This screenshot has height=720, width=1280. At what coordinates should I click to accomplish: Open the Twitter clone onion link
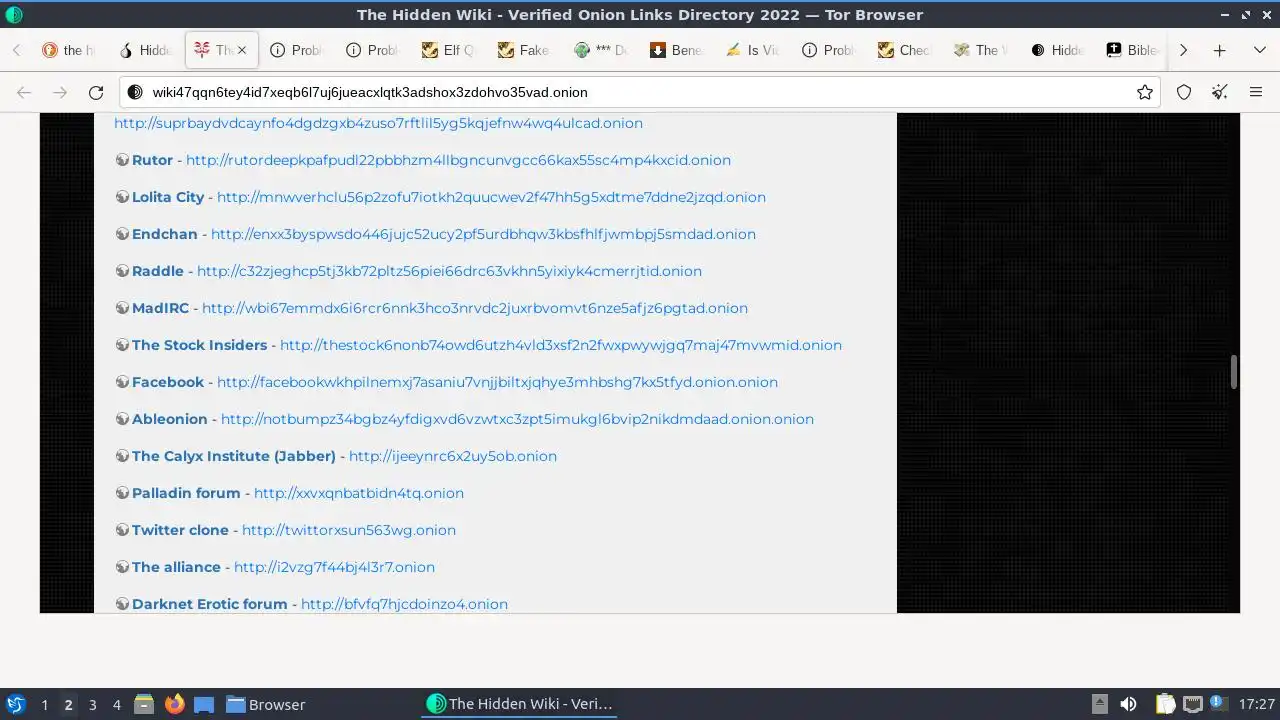click(349, 530)
